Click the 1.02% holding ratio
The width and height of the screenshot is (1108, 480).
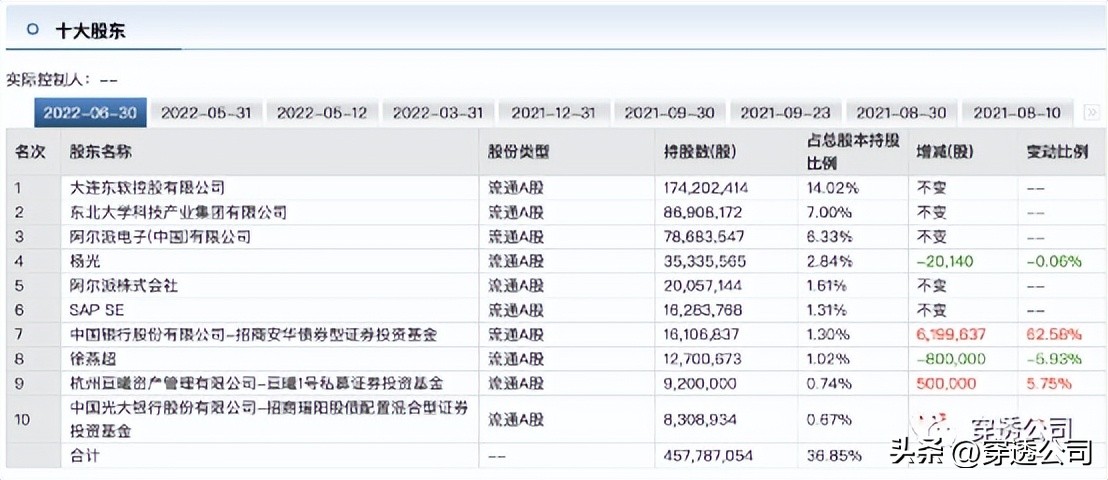828,359
